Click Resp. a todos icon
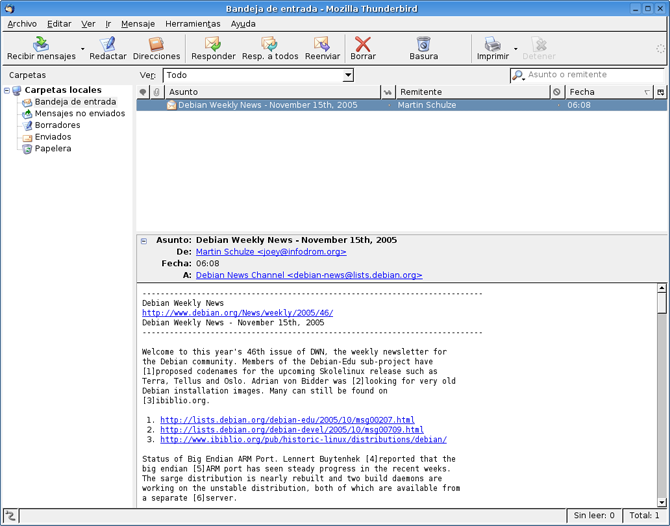This screenshot has width=670, height=526. click(270, 44)
